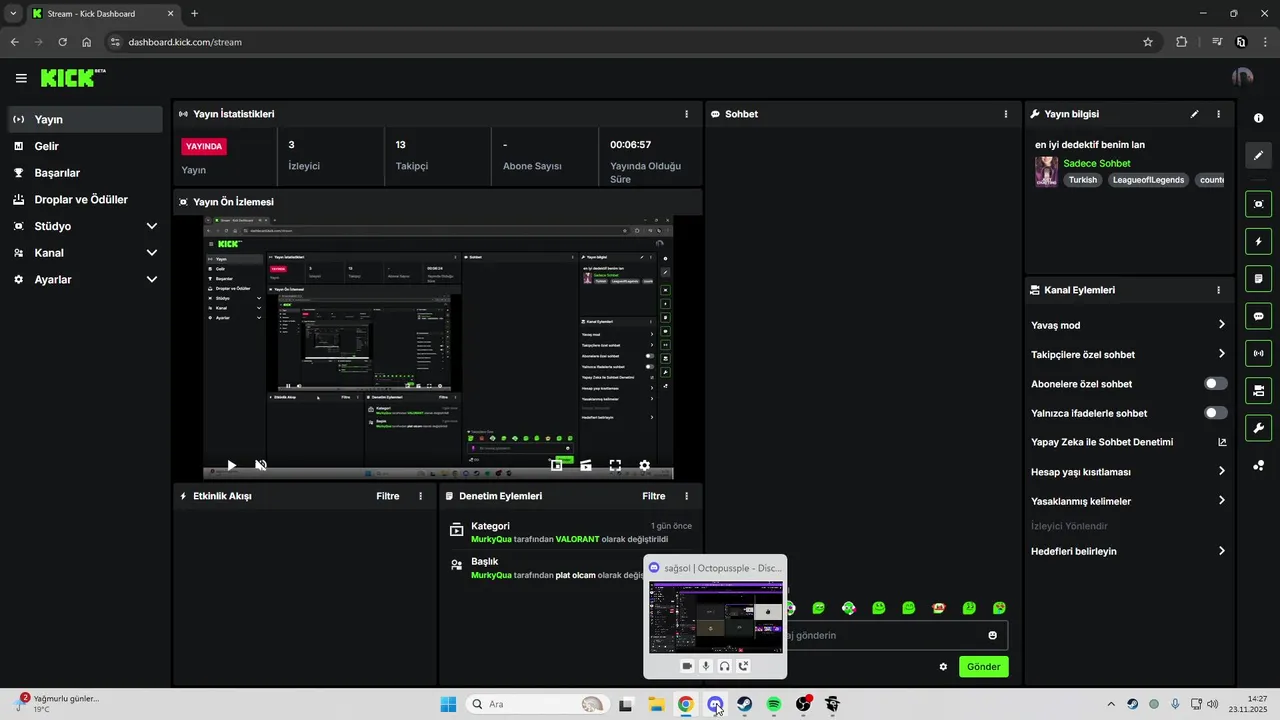Go to Droplar ve Ödüller in sidebar
1280x720 pixels.
point(84,200)
